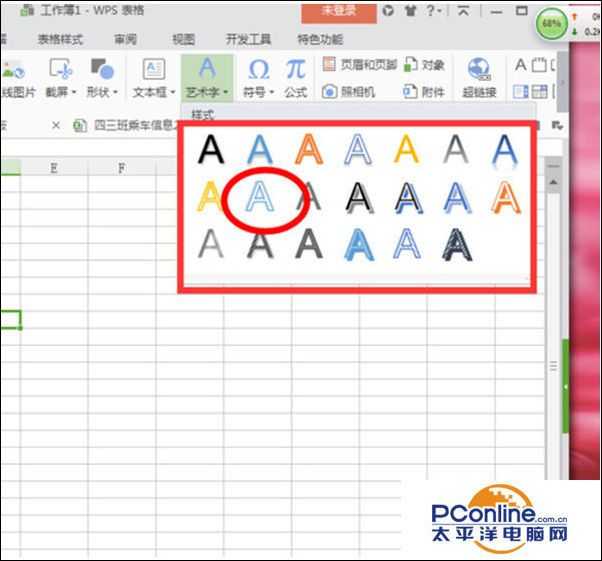Choose the plain black WordArt style

pos(211,149)
